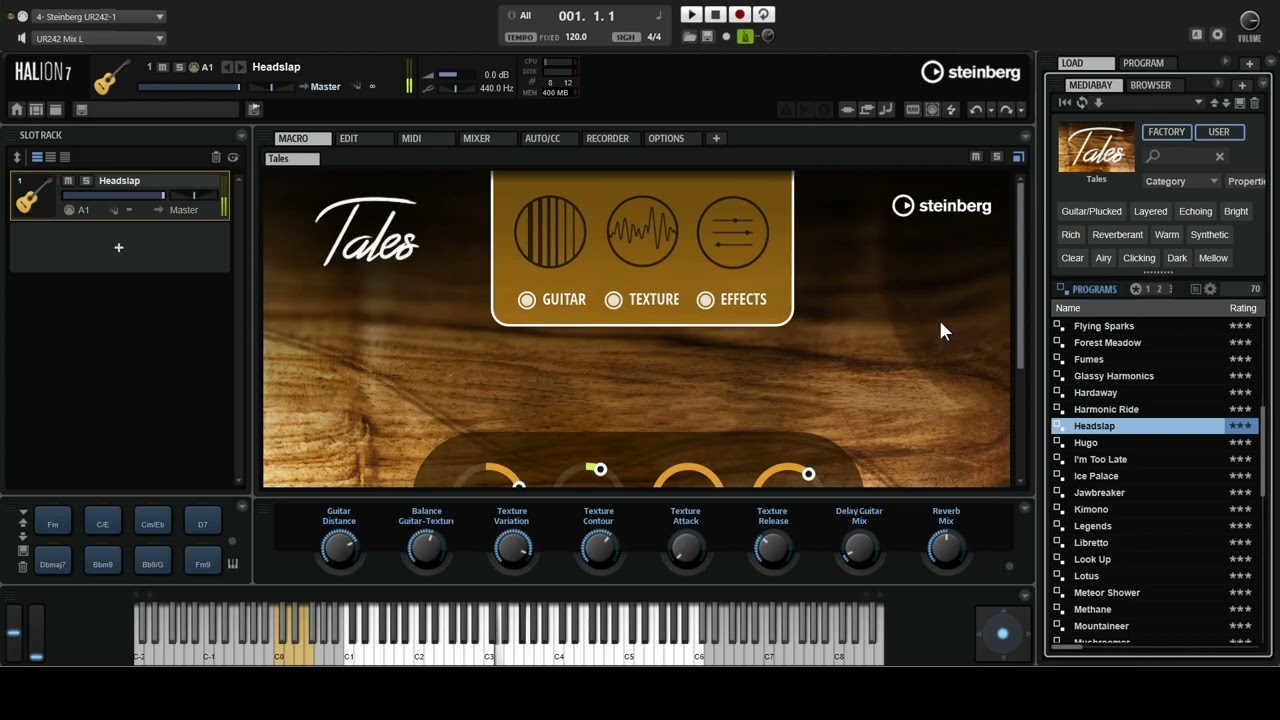Image resolution: width=1280 pixels, height=720 pixels.
Task: Click the undo arrow in the toolbar
Action: 975,110
